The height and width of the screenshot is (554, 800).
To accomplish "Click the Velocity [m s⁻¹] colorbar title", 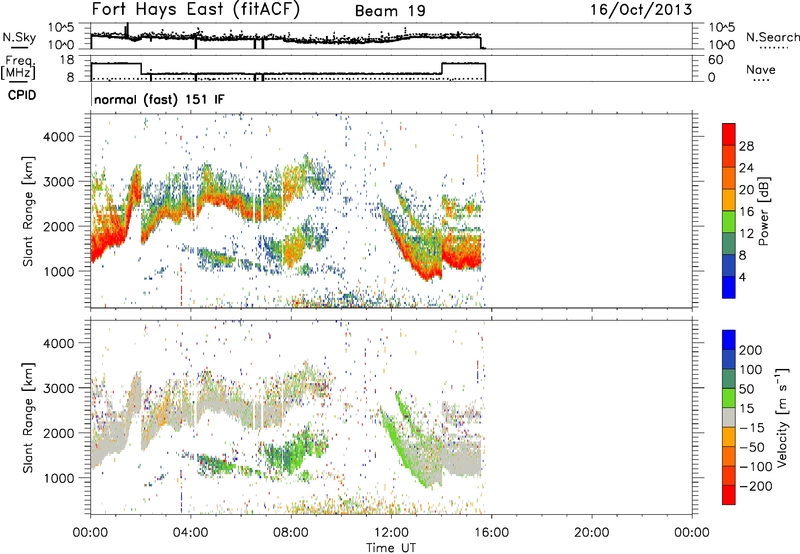I will coord(782,417).
